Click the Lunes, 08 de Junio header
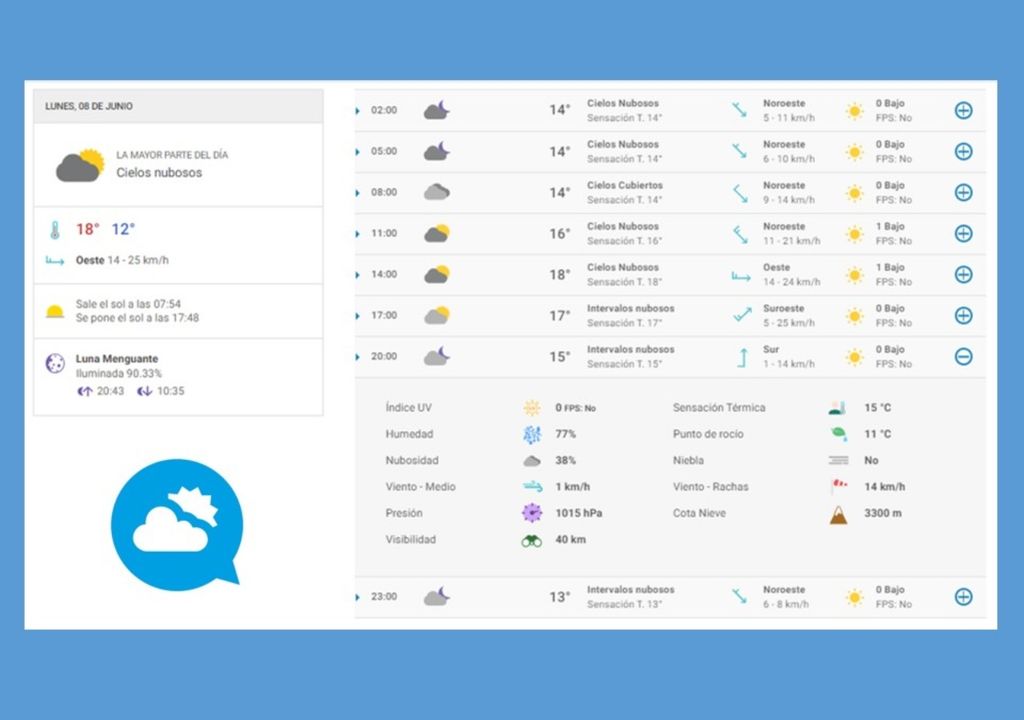Viewport: 1024px width, 720px height. (89, 106)
